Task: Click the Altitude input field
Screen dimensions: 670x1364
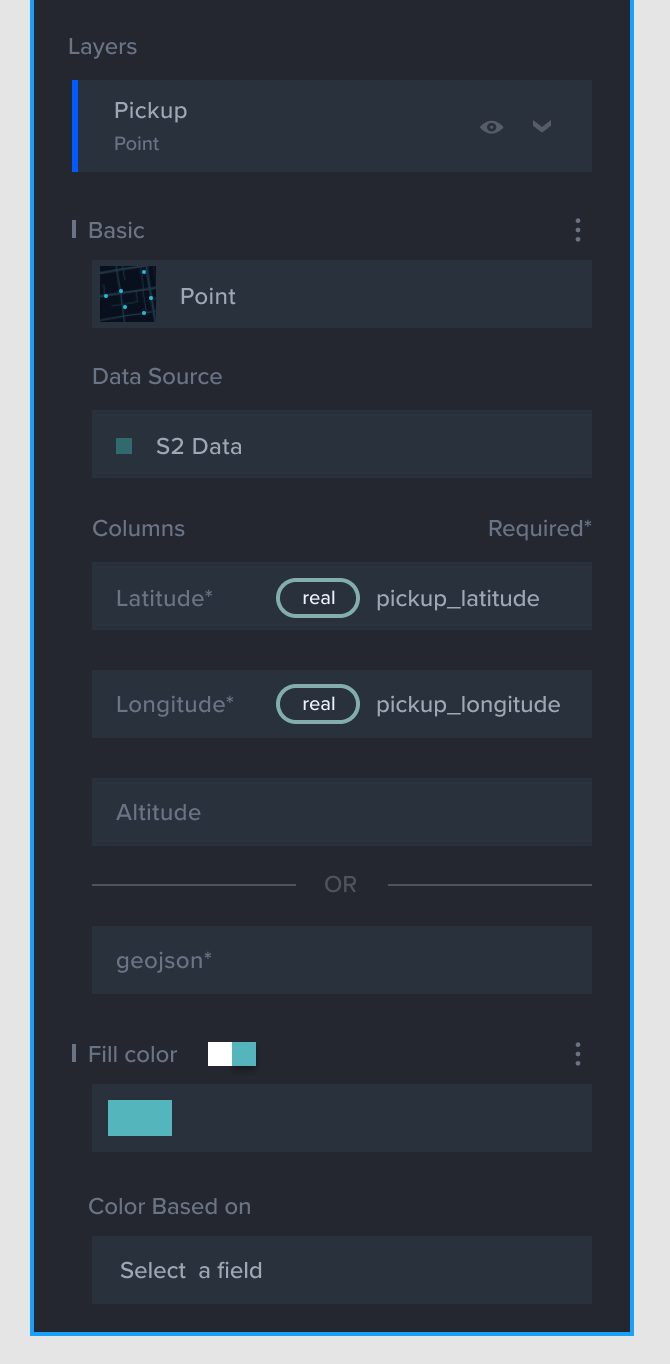Action: coord(342,812)
